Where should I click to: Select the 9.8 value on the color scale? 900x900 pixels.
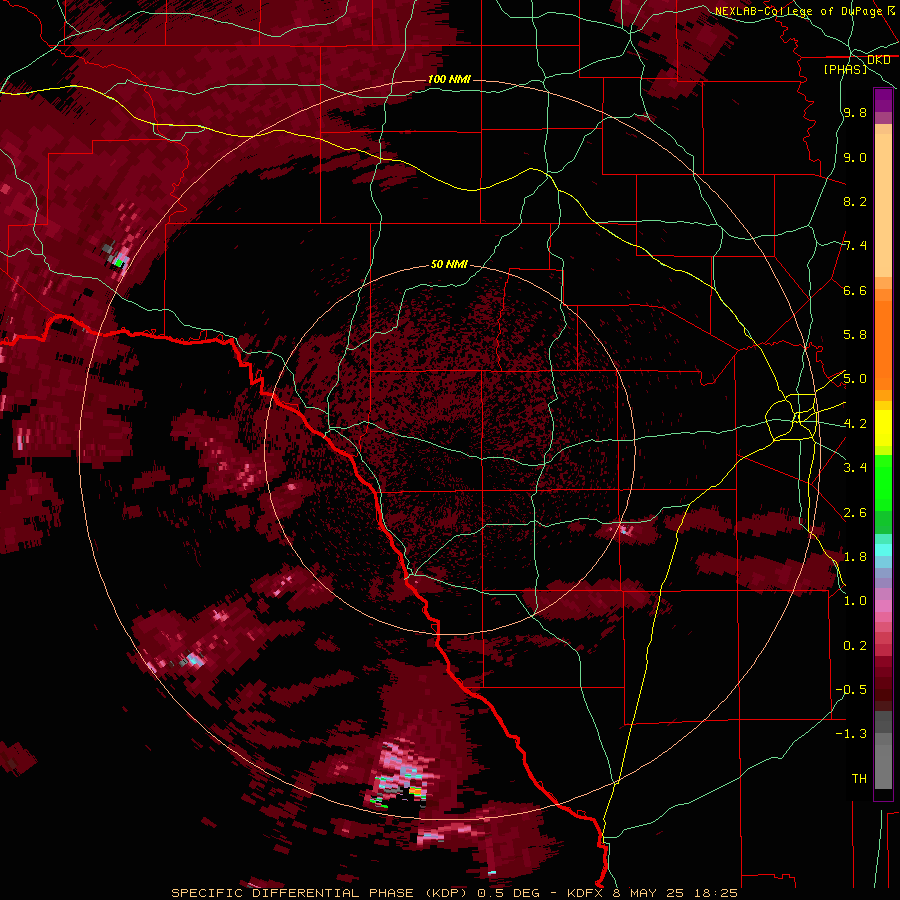pos(855,112)
